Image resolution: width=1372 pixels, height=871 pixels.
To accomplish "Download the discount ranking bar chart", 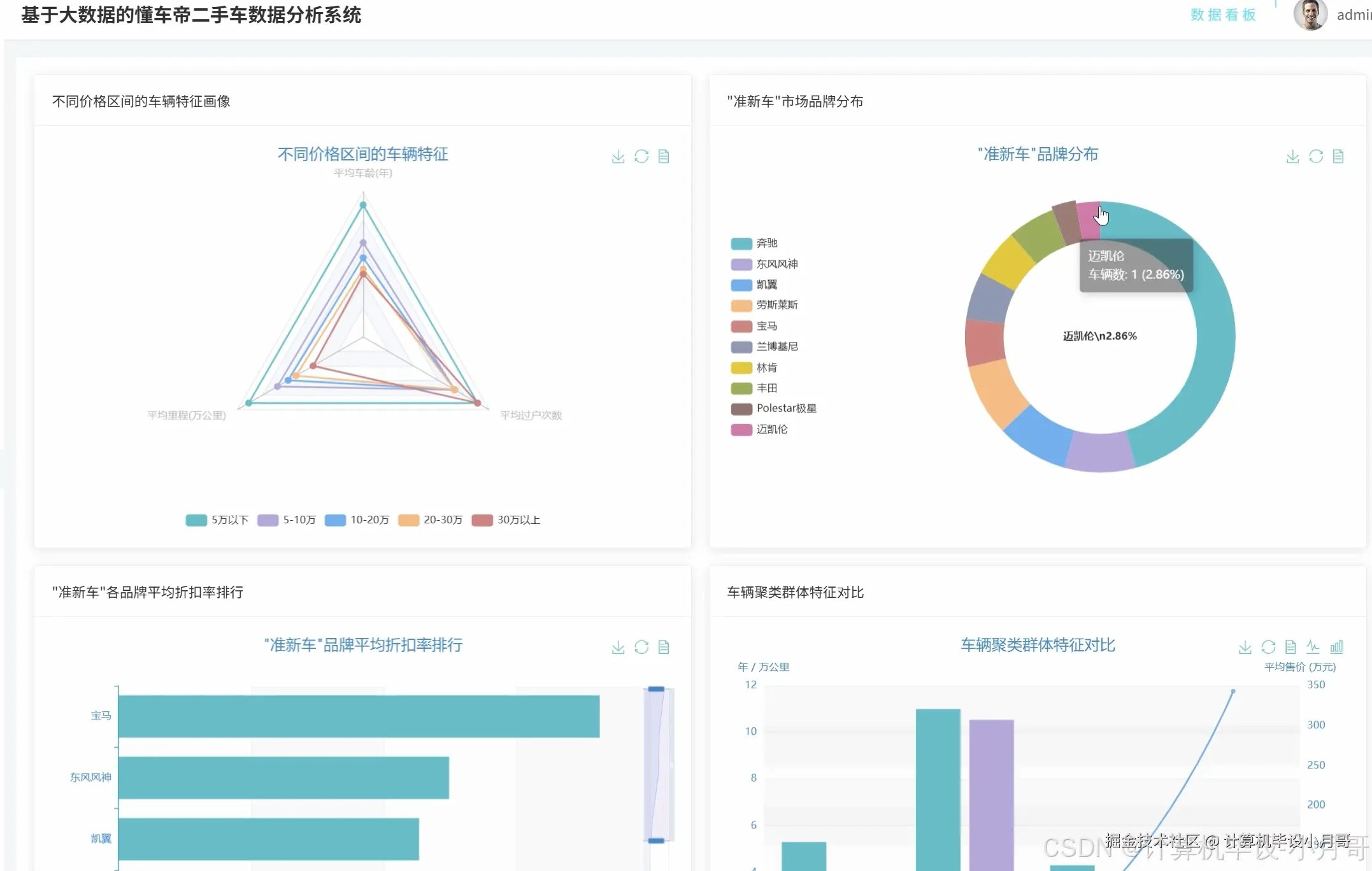I will 618,648.
